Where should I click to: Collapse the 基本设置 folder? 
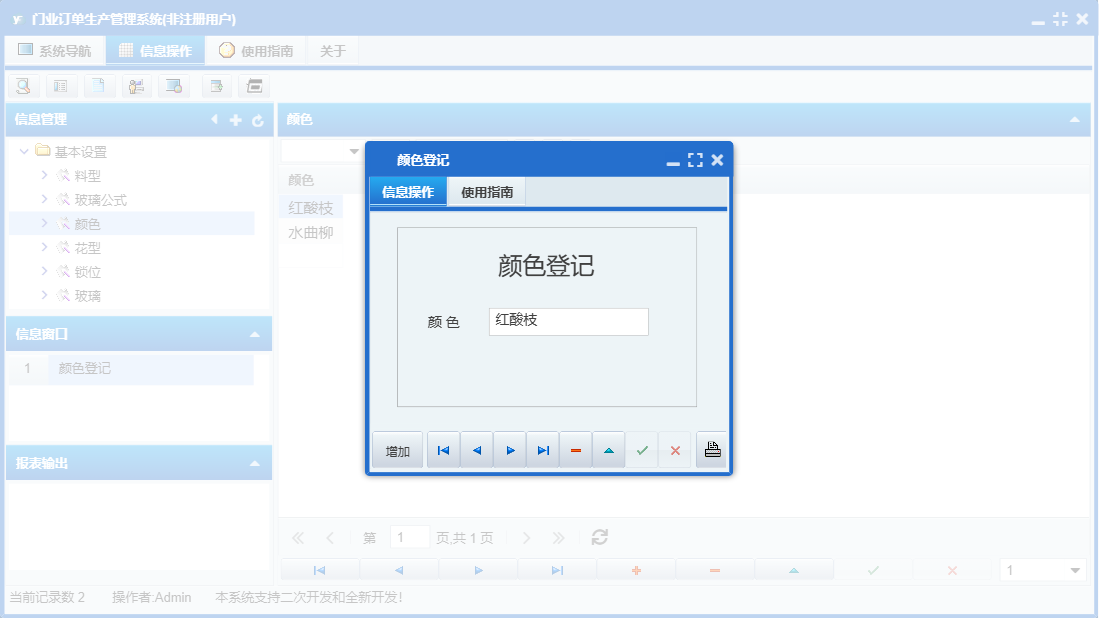[24, 151]
